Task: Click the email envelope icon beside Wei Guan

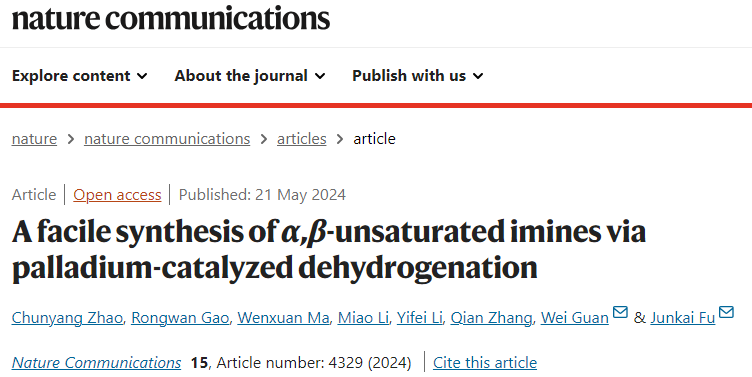Action: click(620, 312)
